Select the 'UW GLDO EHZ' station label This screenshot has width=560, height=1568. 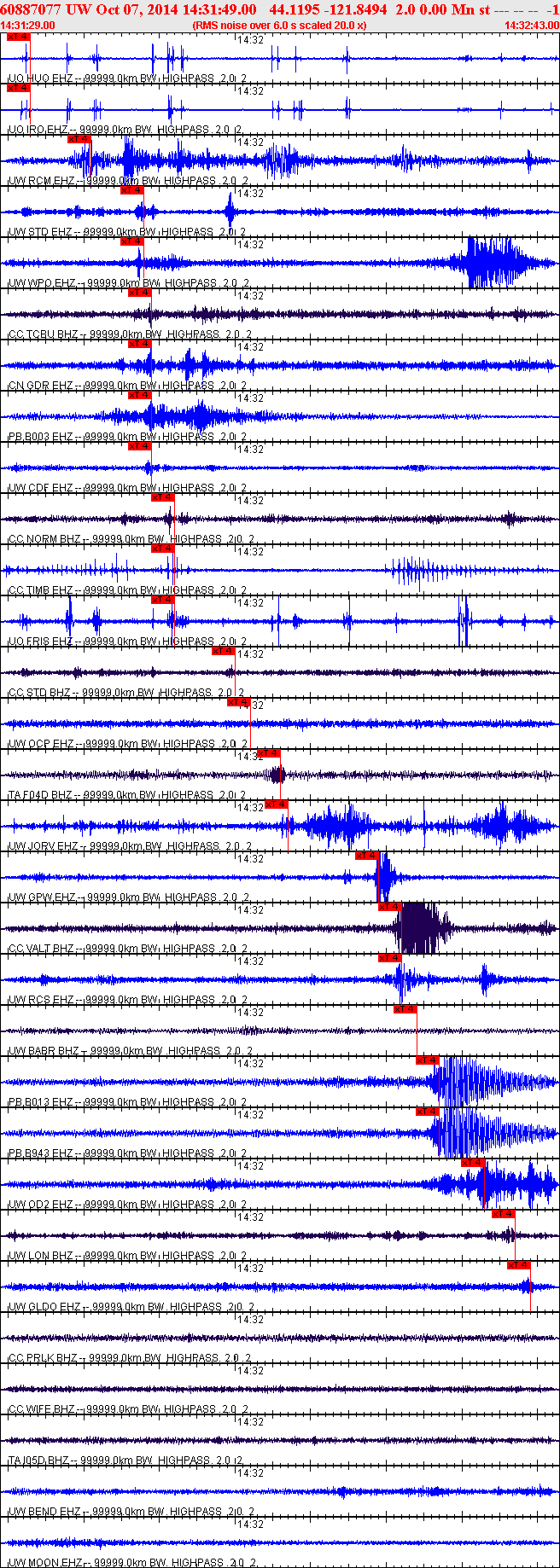click(x=44, y=1307)
